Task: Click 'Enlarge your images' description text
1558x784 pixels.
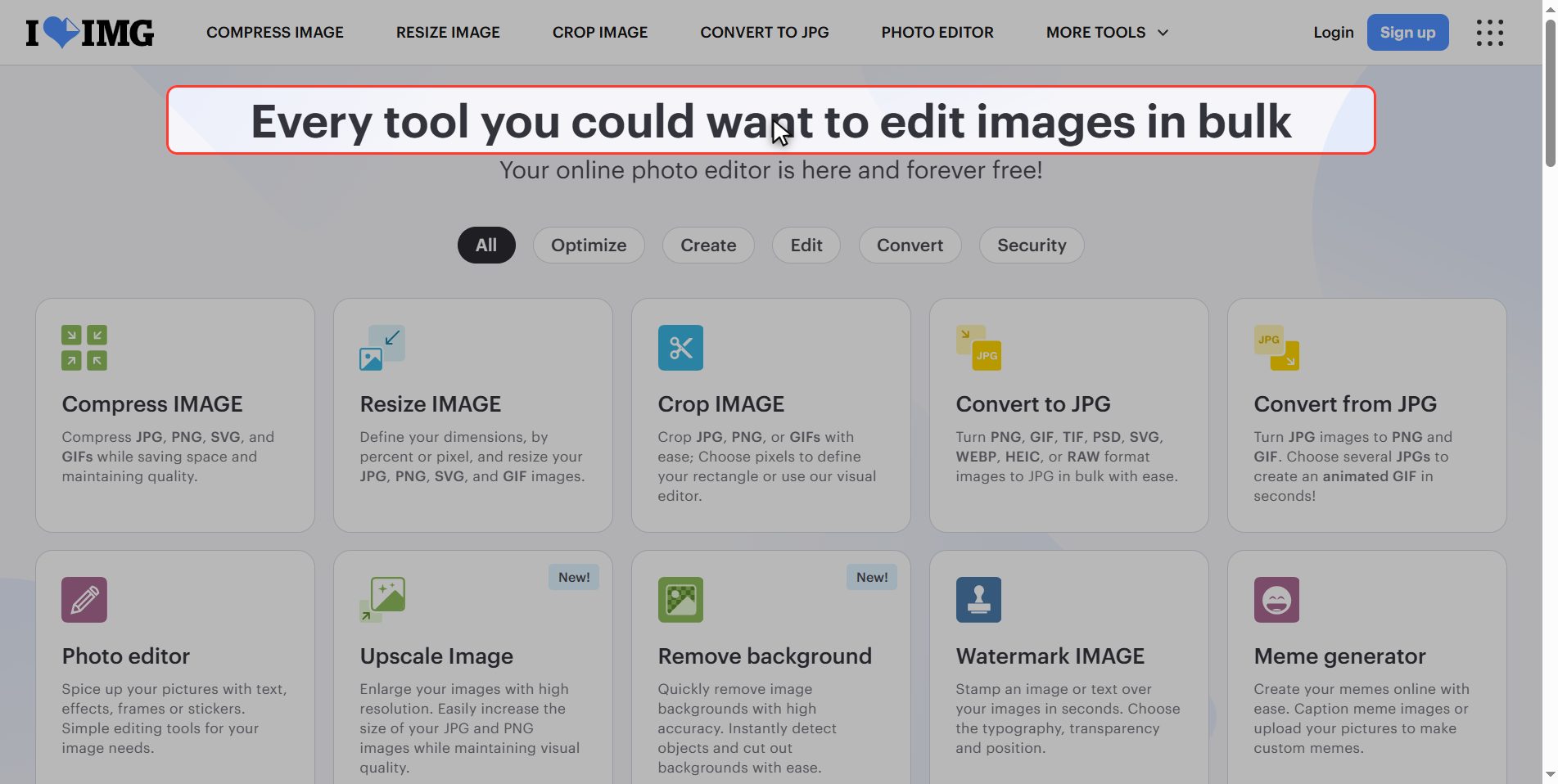Action: [x=470, y=728]
